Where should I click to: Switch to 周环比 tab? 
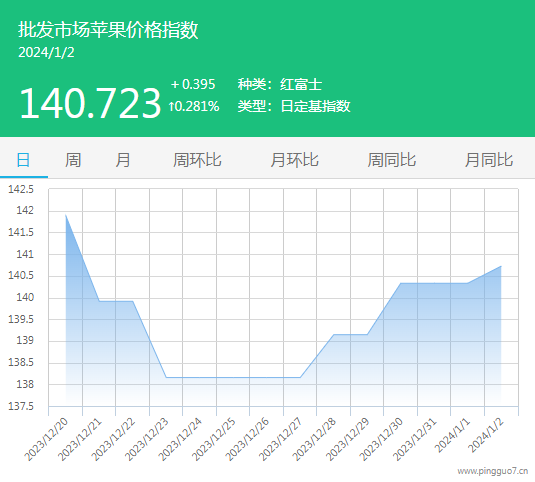[197, 160]
